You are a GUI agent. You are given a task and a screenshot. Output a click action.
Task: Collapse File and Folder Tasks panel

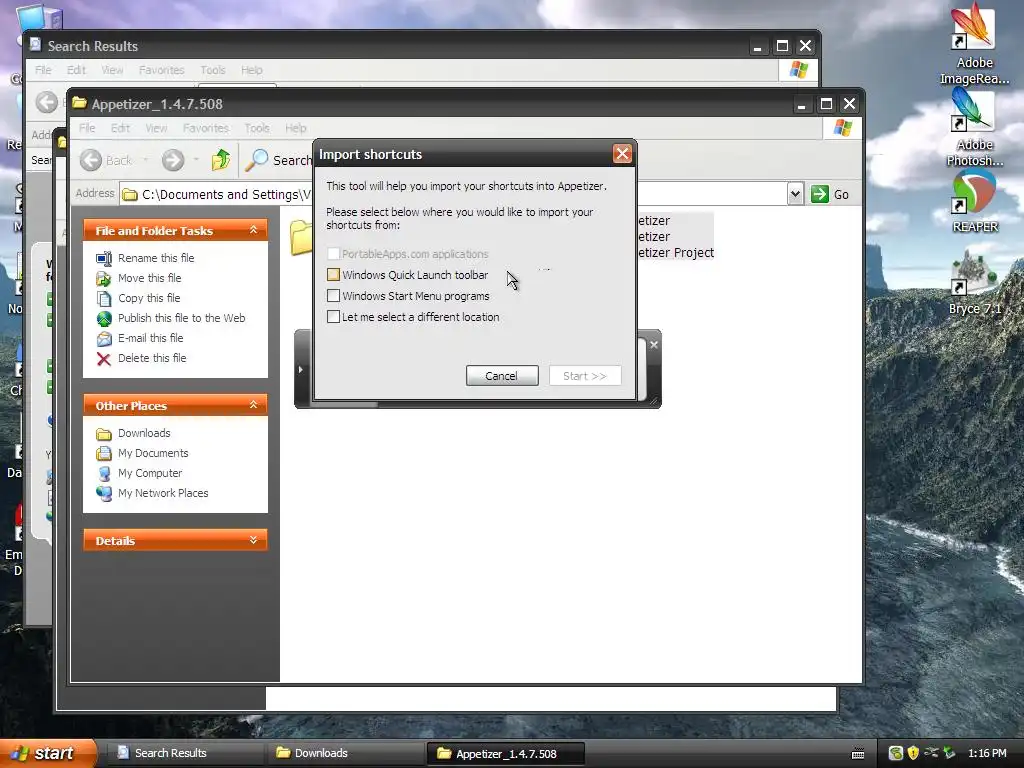click(x=253, y=230)
